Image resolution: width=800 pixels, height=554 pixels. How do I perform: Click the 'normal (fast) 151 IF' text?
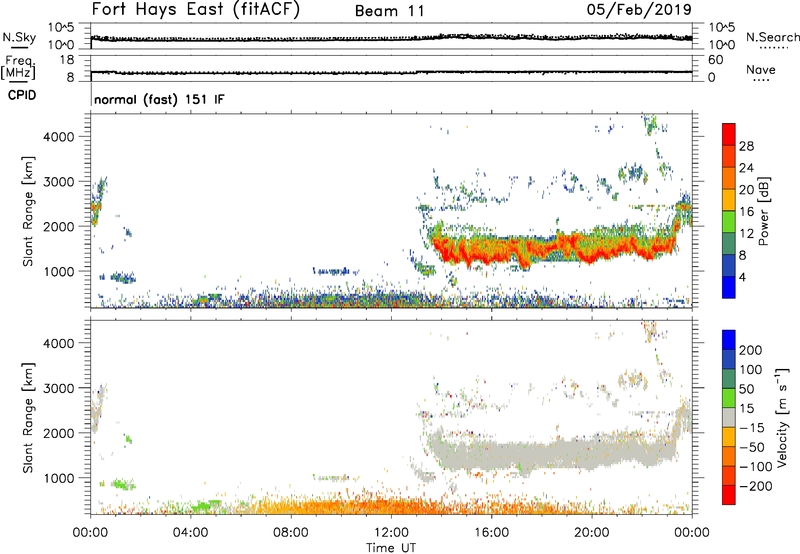coord(159,99)
